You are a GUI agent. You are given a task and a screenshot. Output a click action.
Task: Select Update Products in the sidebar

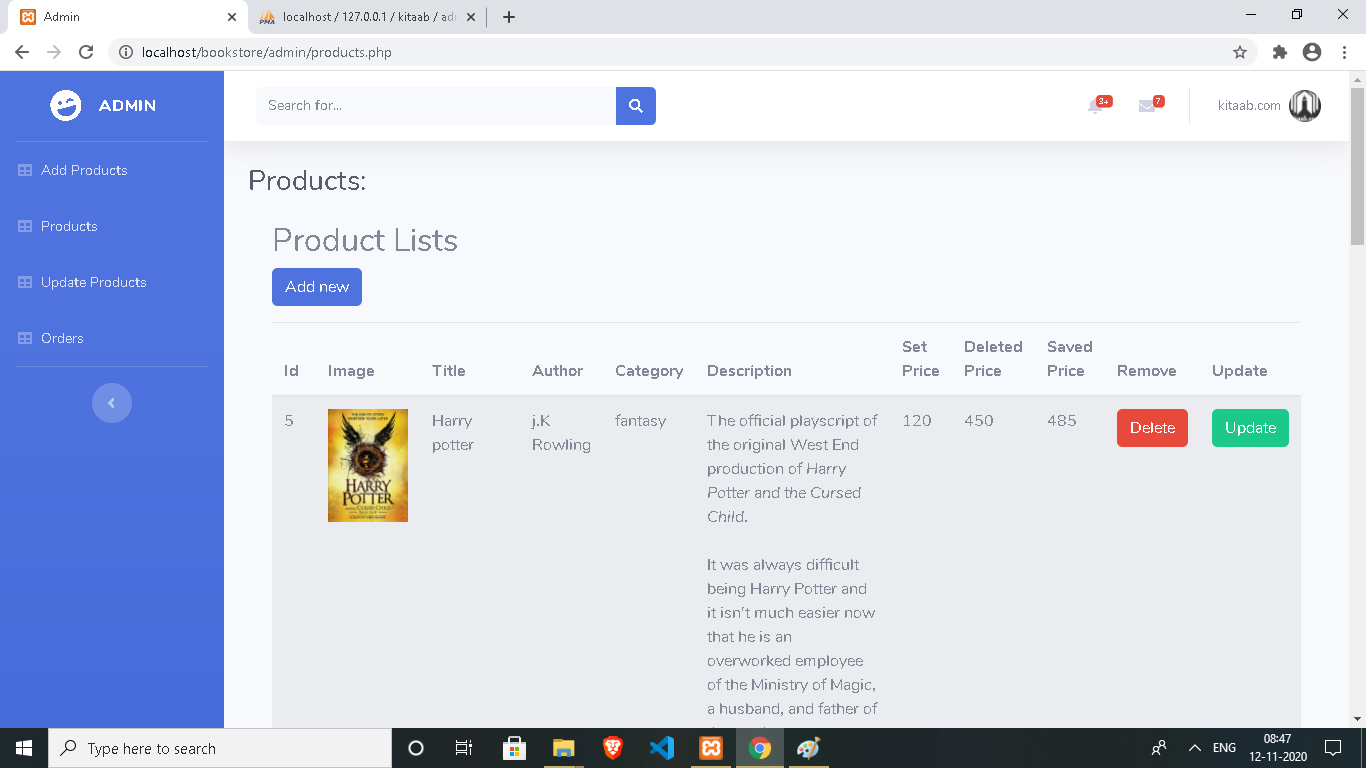pyautogui.click(x=91, y=282)
